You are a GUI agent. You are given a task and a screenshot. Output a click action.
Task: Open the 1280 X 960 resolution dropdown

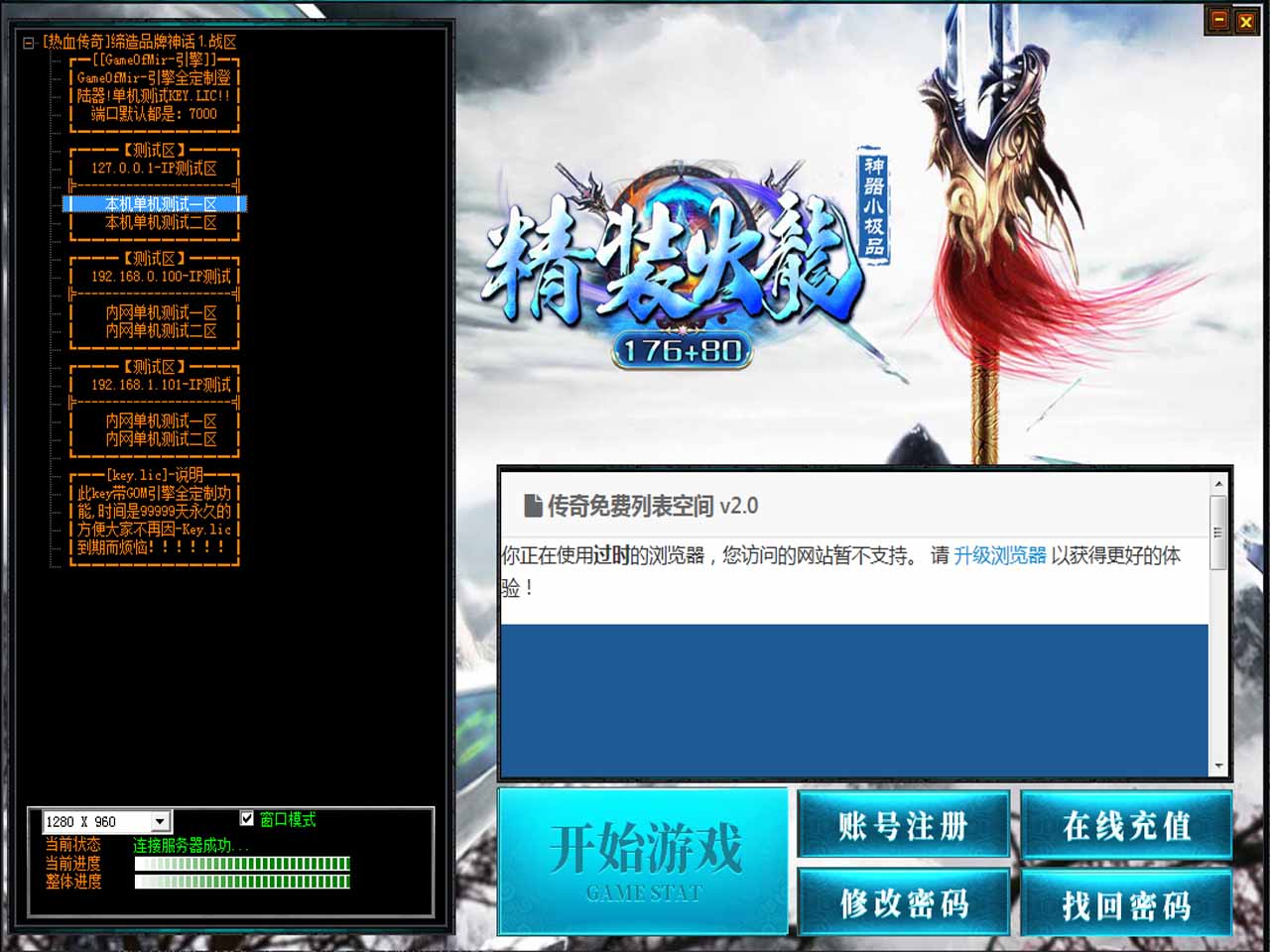[x=160, y=821]
